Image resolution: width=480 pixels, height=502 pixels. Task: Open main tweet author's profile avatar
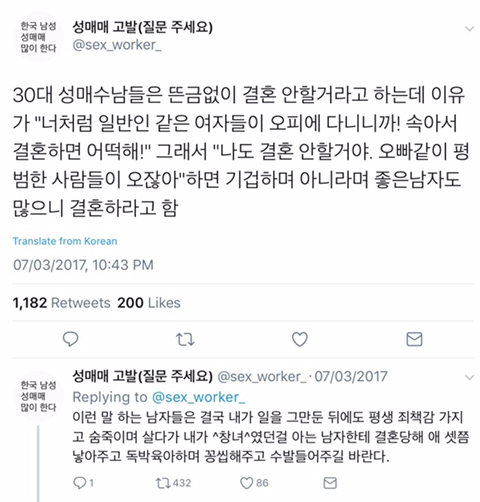click(38, 37)
